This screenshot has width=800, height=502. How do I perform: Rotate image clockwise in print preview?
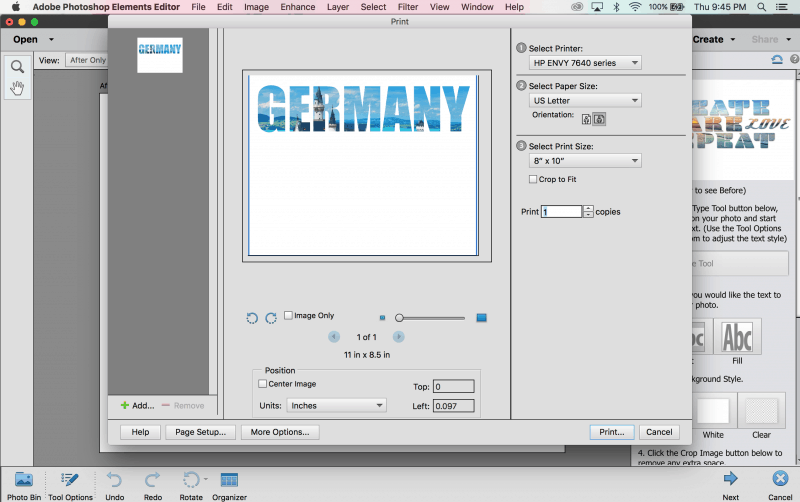(271, 318)
